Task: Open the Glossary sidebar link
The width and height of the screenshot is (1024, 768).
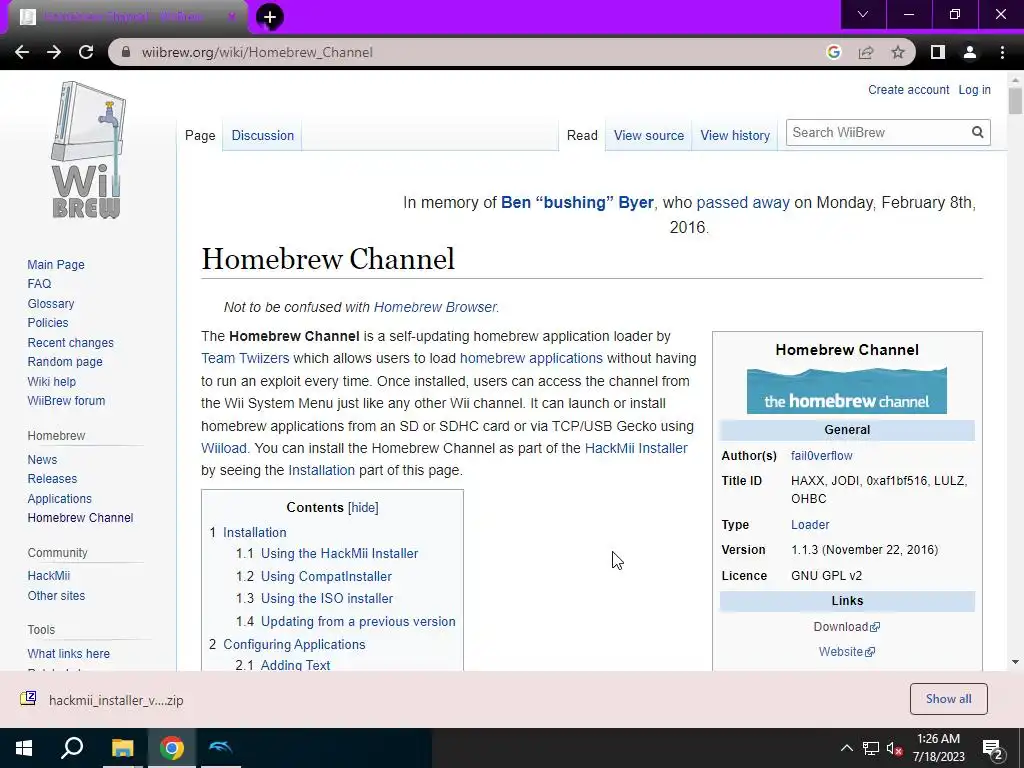Action: [x=51, y=304]
